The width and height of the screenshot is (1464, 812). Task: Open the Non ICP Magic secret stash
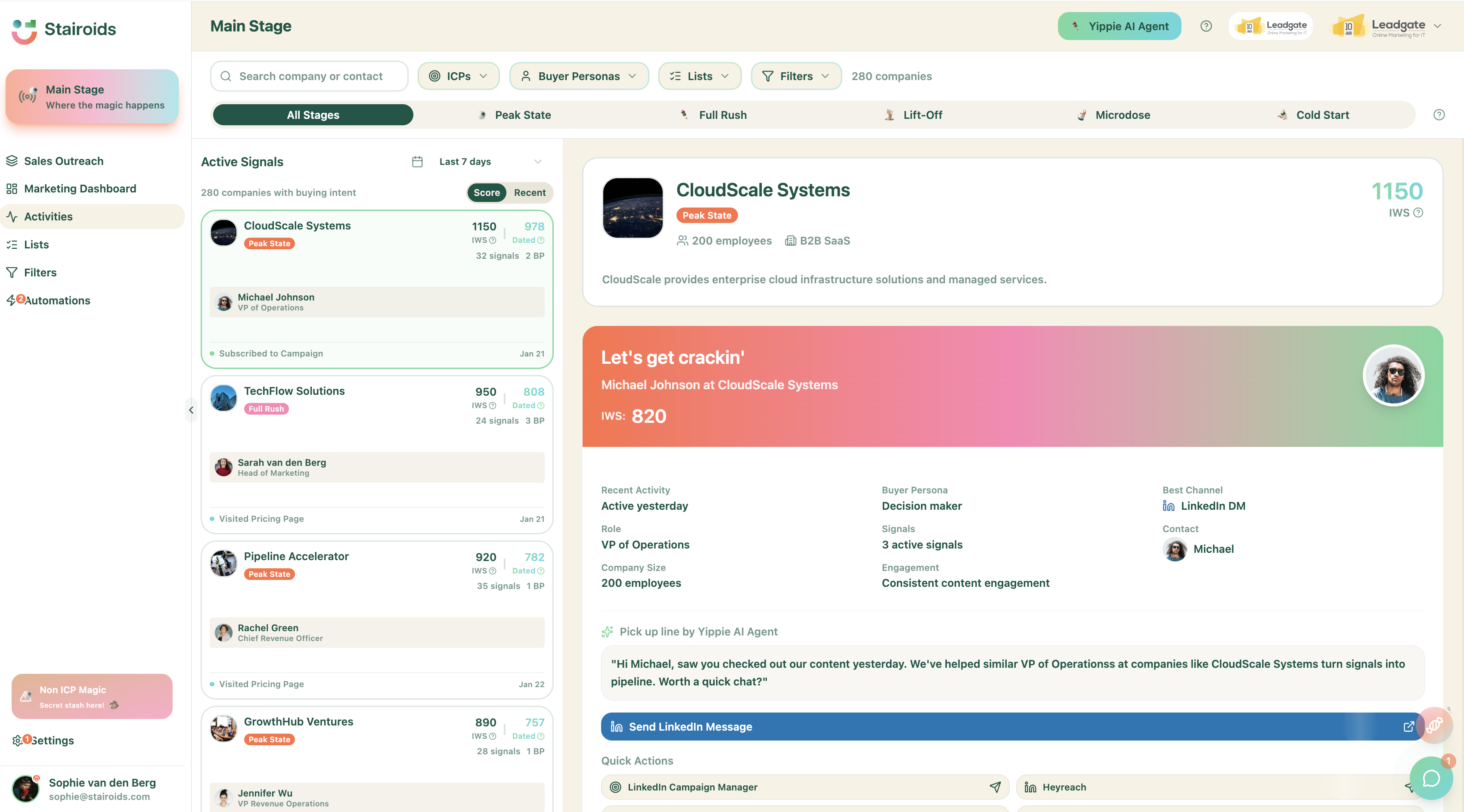pos(92,697)
